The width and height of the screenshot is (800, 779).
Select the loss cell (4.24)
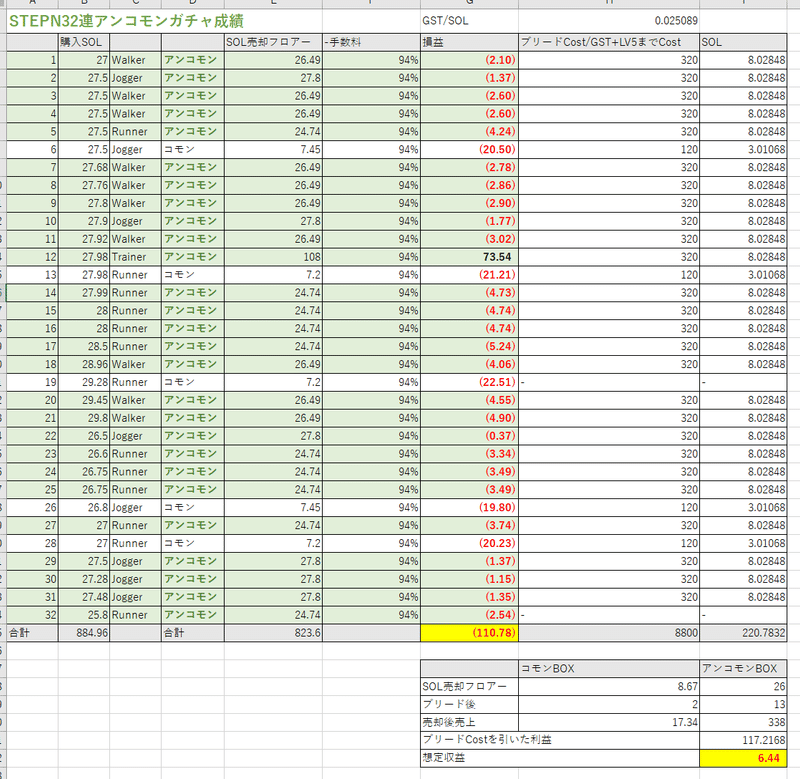[x=469, y=132]
